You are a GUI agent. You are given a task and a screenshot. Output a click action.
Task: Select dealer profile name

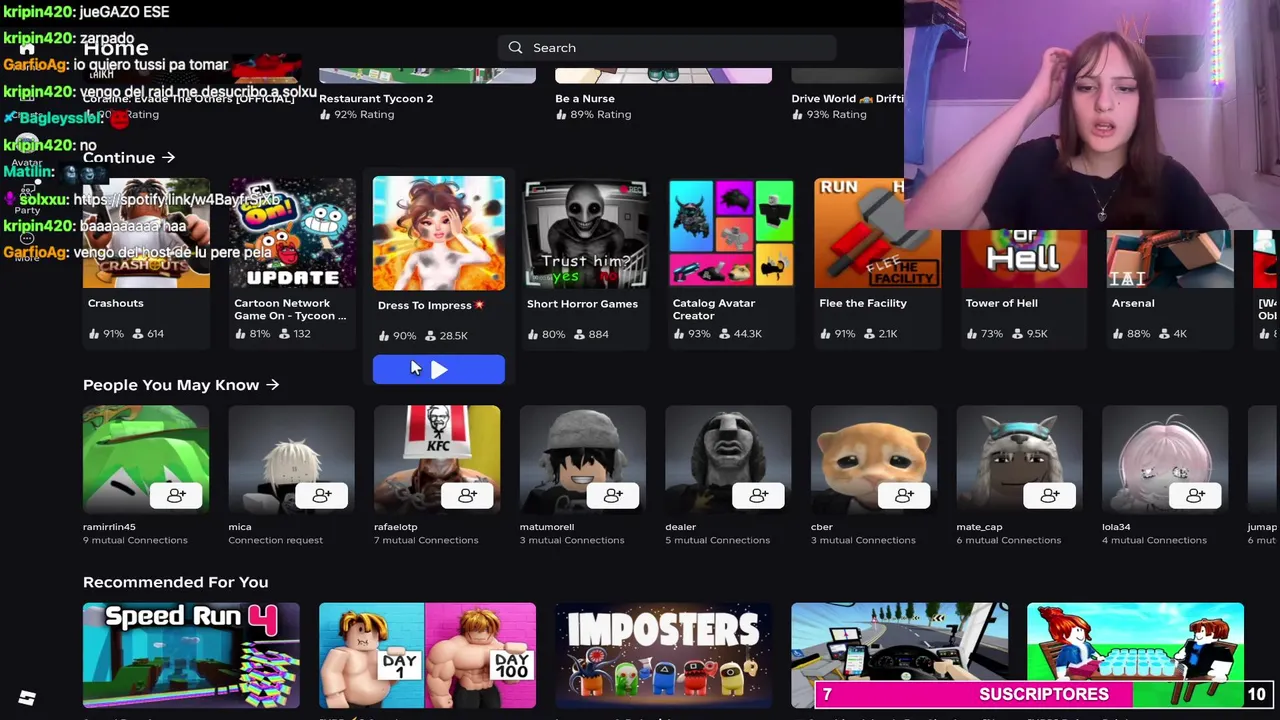680,527
